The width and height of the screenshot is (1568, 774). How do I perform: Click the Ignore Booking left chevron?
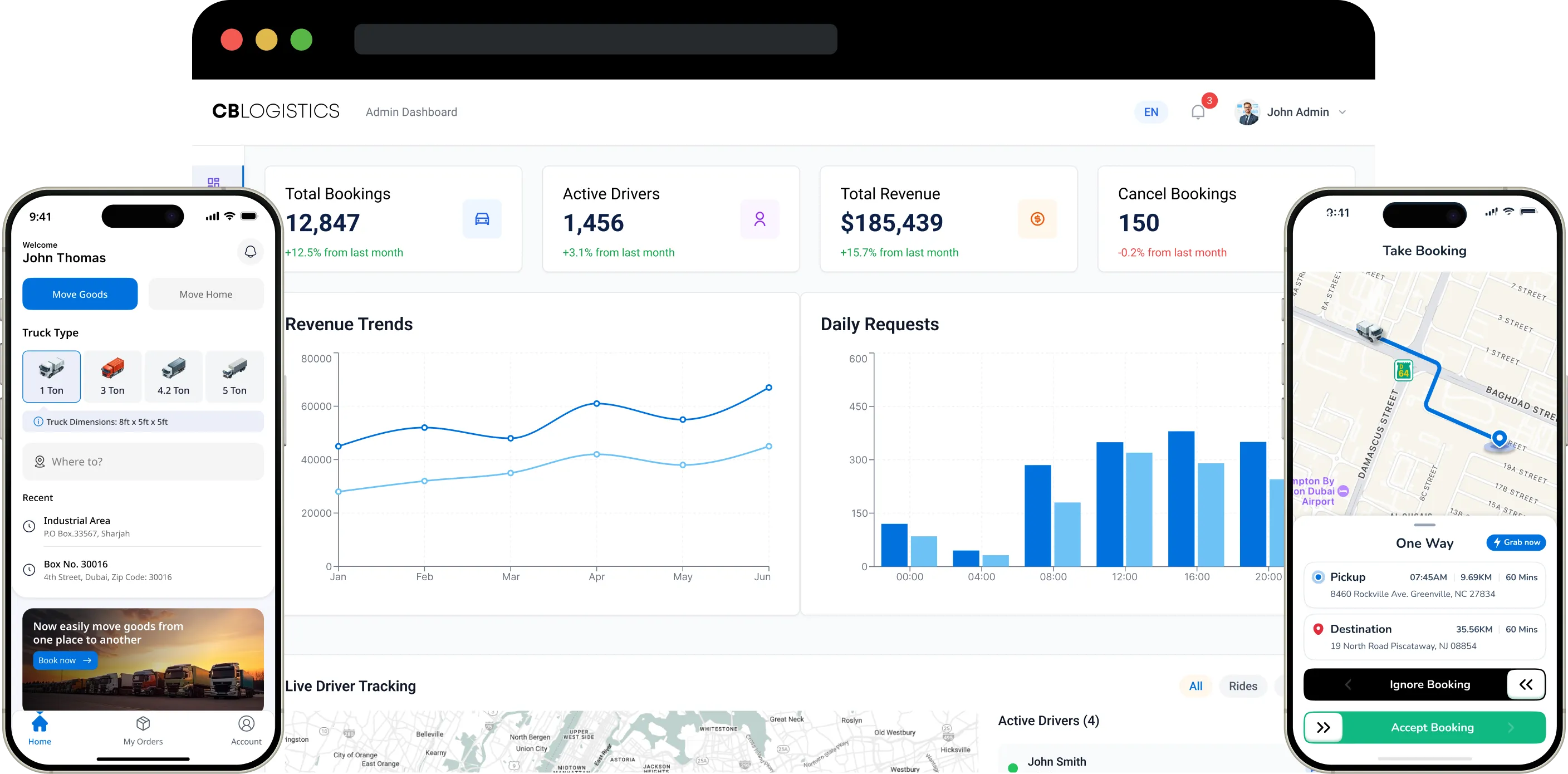point(1347,684)
